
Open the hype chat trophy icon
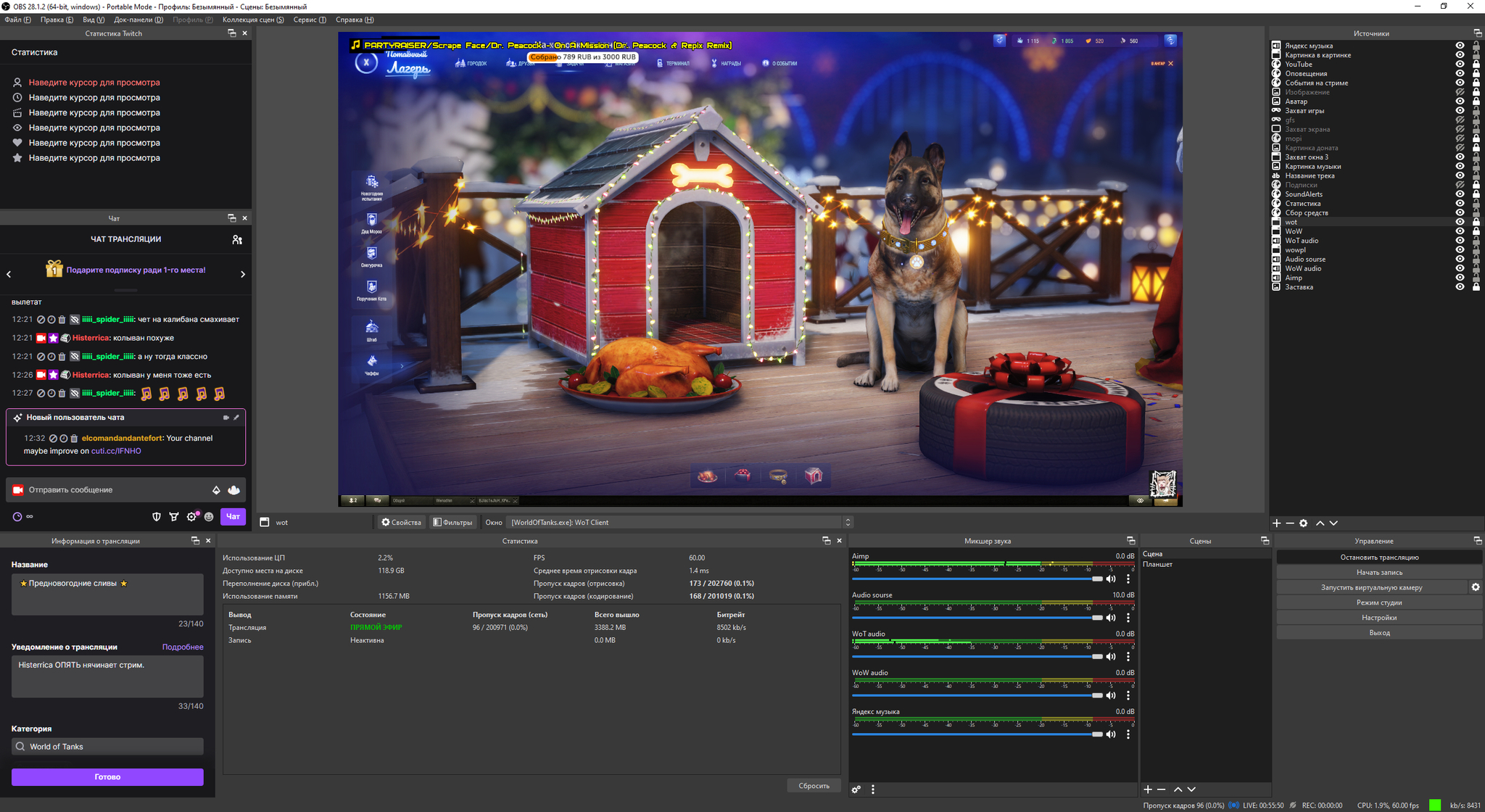coord(174,517)
